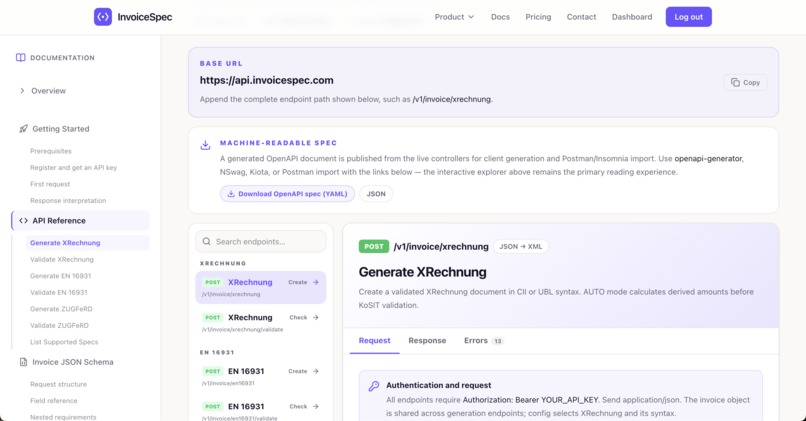
Task: Click the arrow on XRechnung Create row
Action: [x=316, y=282]
